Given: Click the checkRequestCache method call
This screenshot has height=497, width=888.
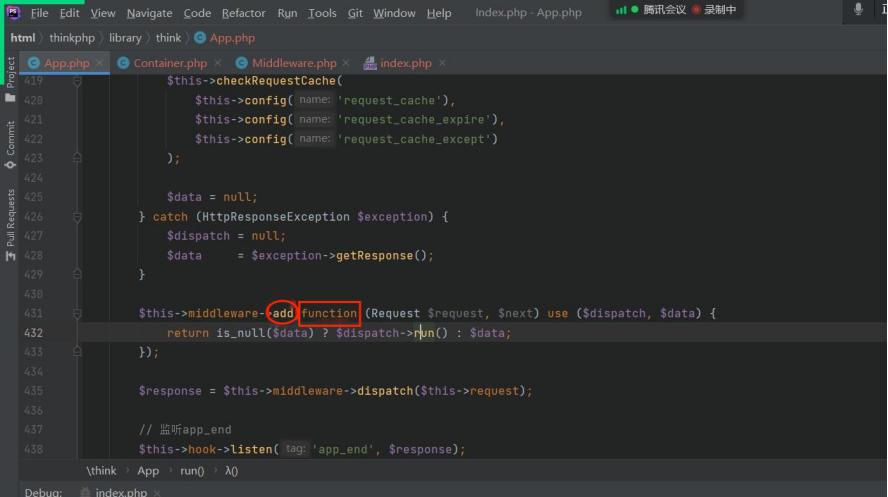Looking at the screenshot, I should click(276, 81).
